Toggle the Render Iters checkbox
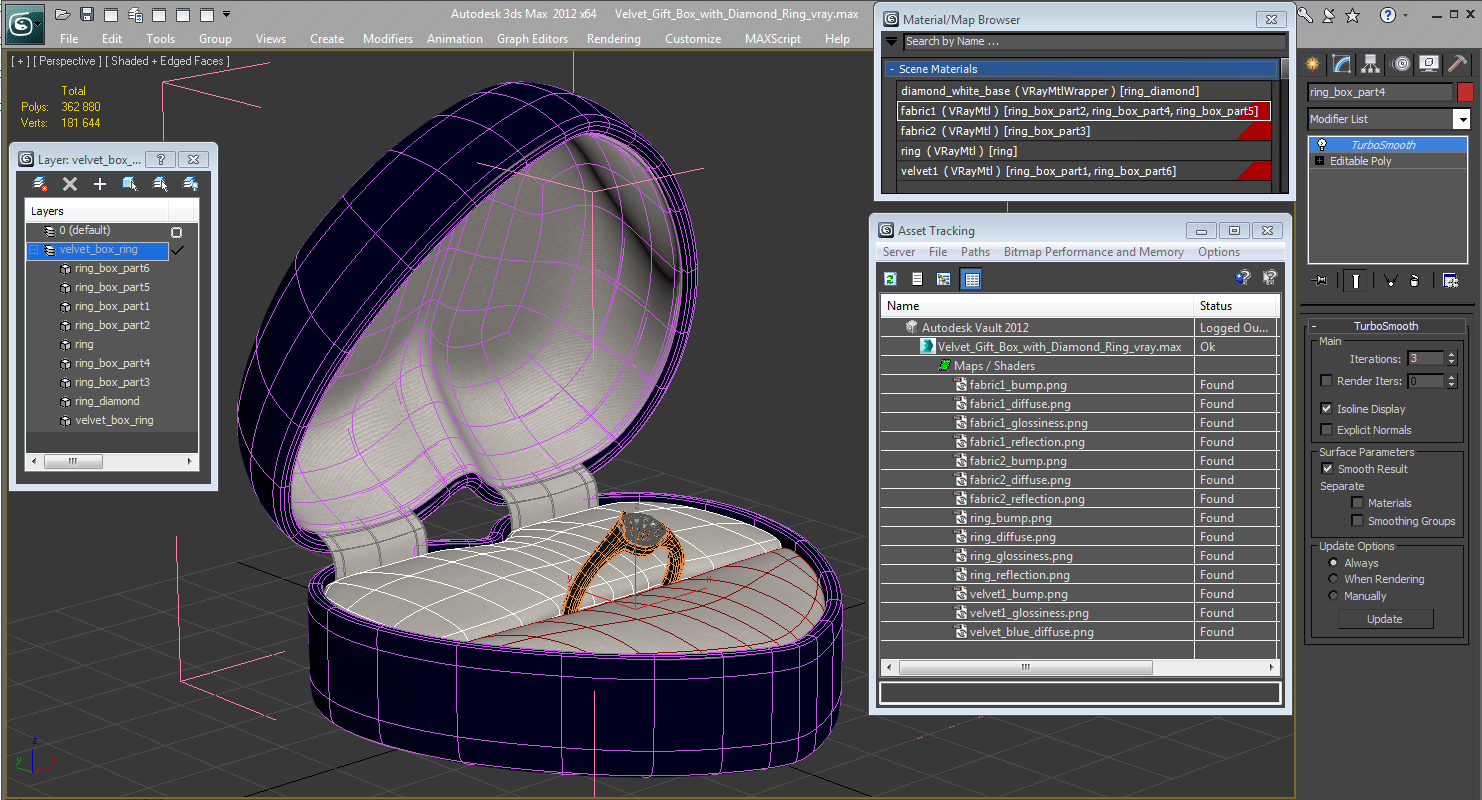The image size is (1482, 800). pyautogui.click(x=1326, y=381)
